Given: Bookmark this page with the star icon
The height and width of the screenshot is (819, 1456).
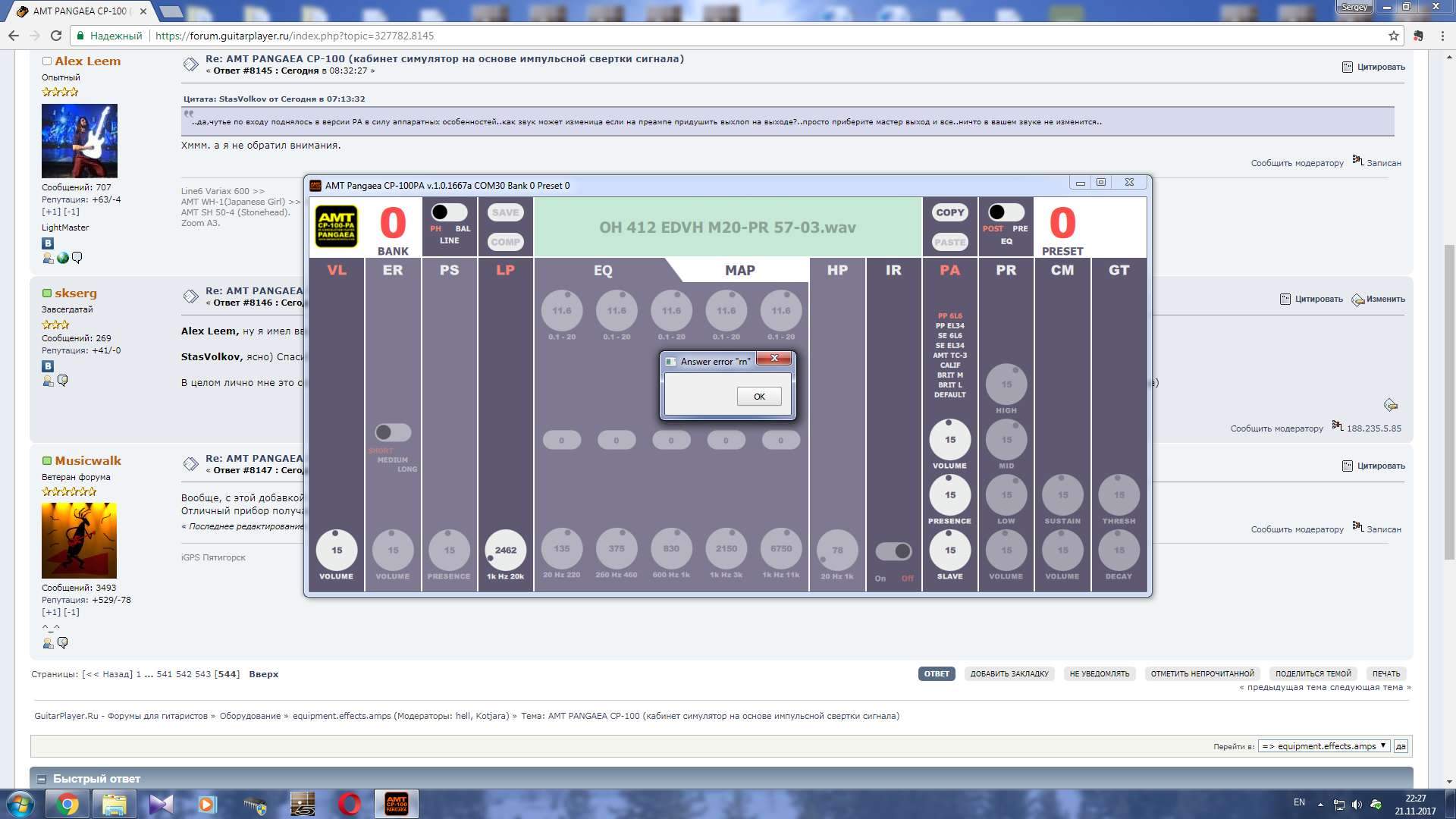Looking at the screenshot, I should [1393, 36].
